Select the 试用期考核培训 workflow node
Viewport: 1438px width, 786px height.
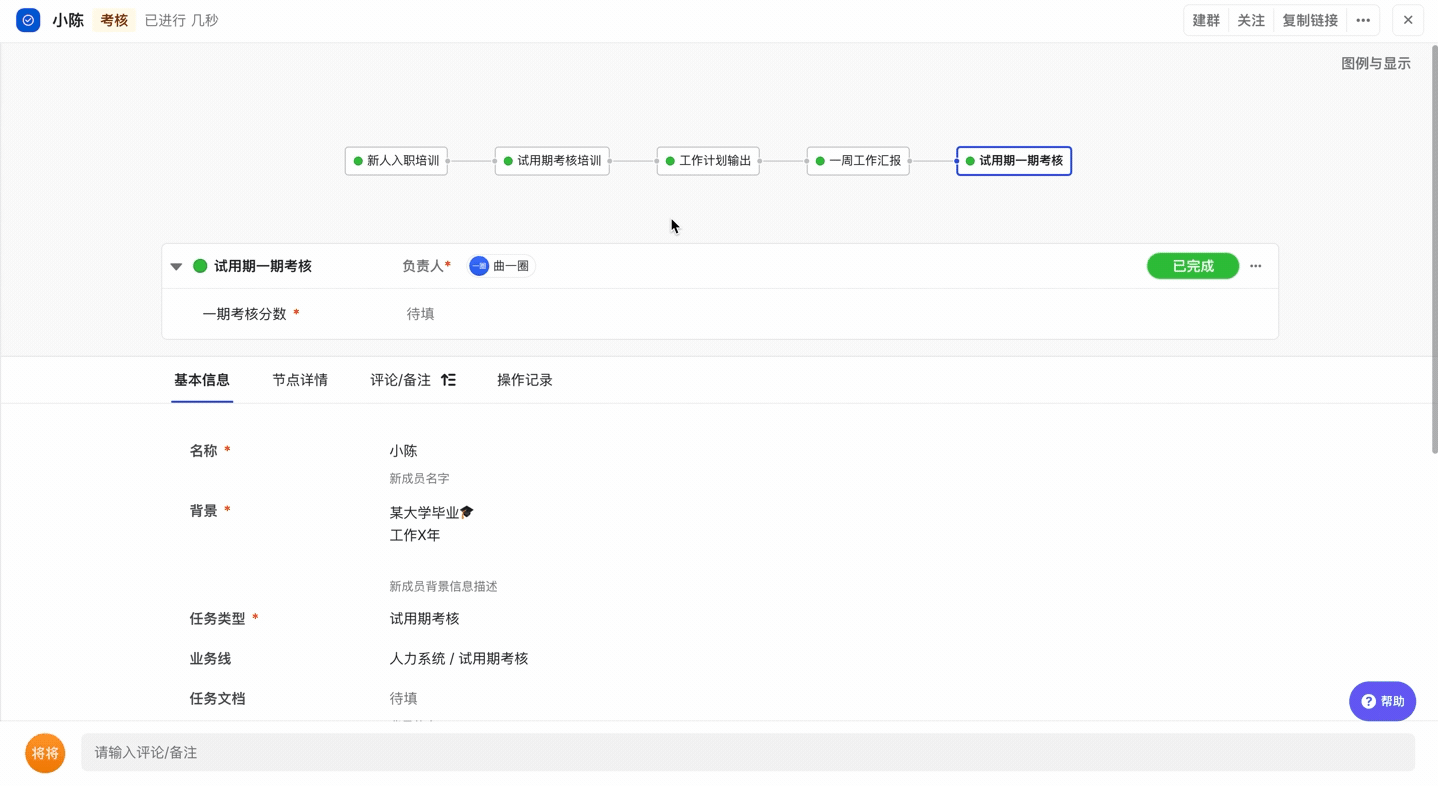coord(552,161)
